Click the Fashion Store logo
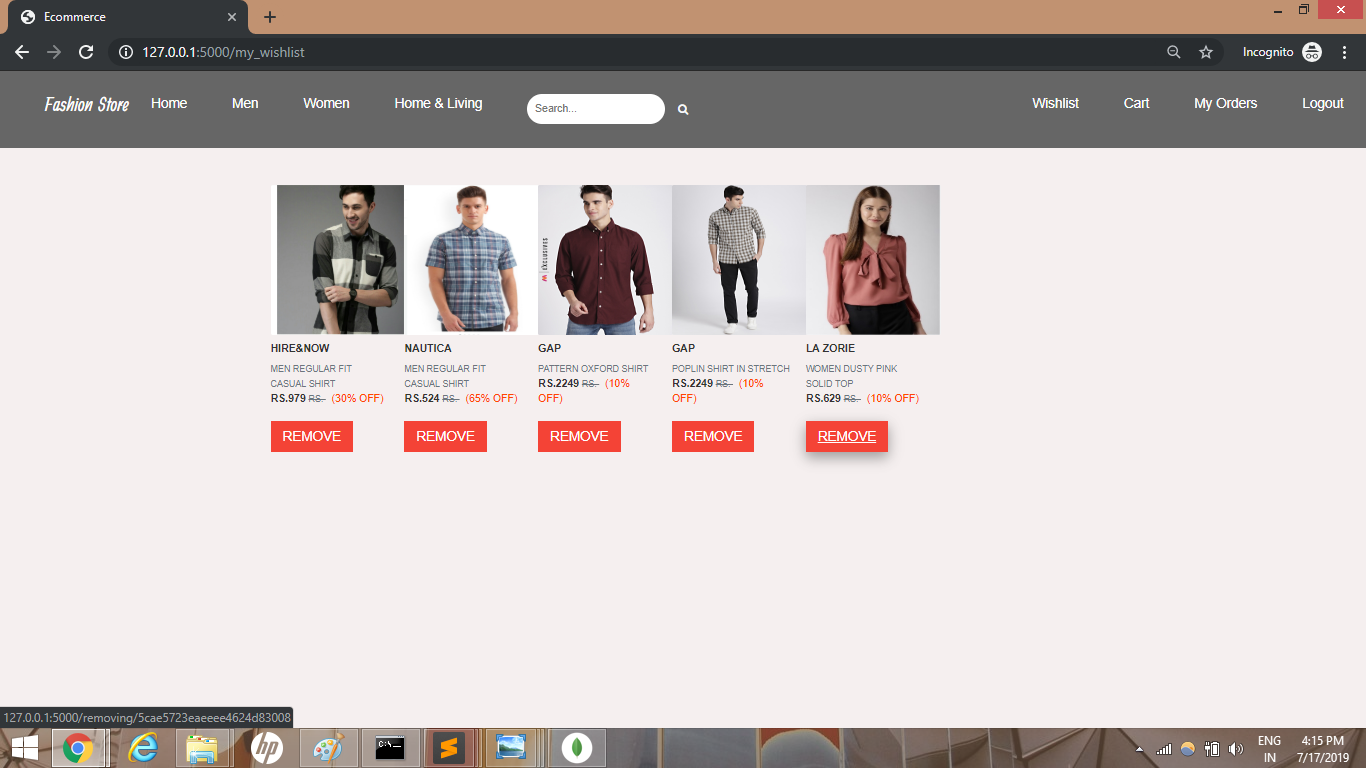Image resolution: width=1366 pixels, height=768 pixels. 87,104
